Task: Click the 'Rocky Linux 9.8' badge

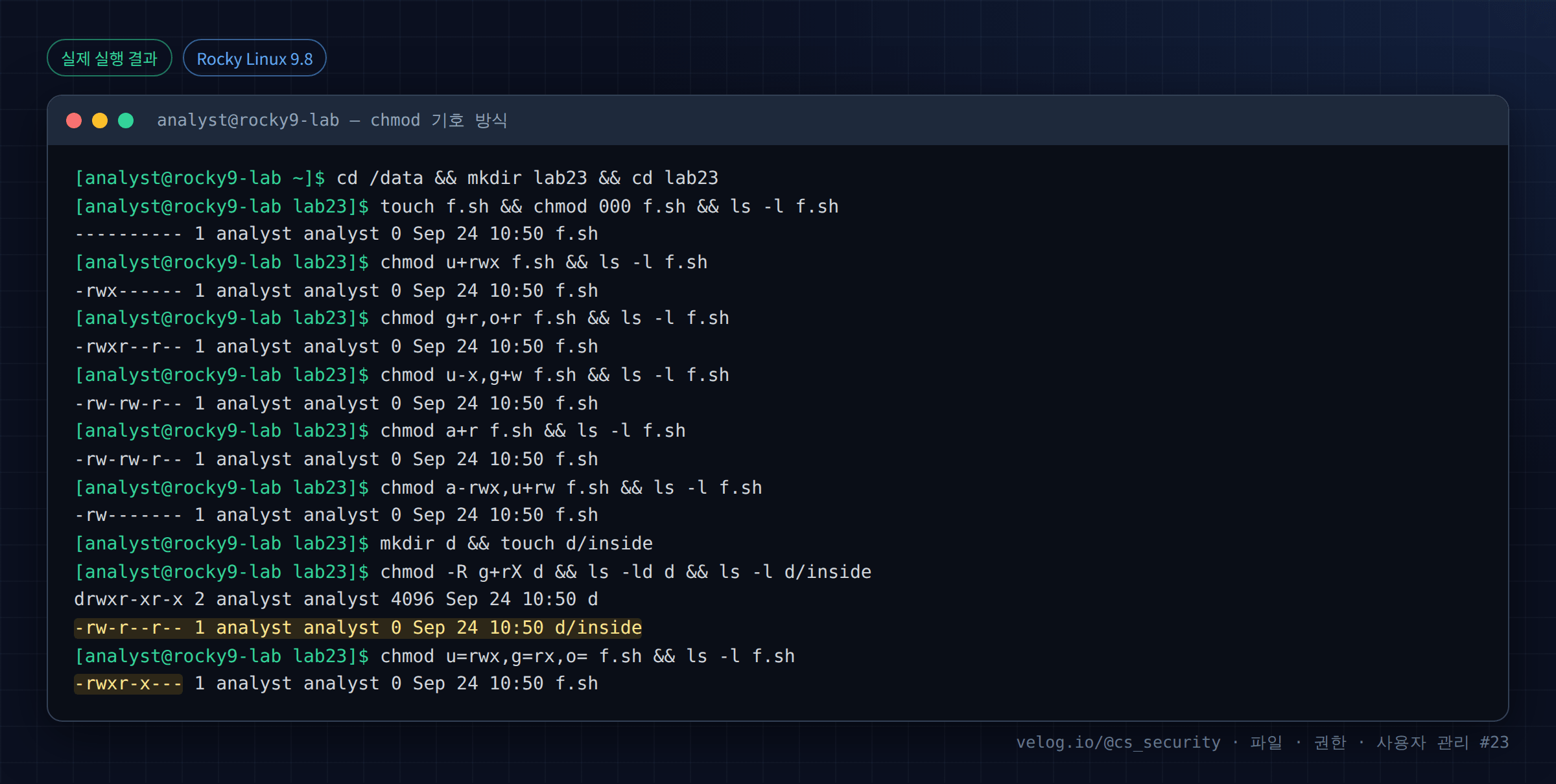Action: 255,58
